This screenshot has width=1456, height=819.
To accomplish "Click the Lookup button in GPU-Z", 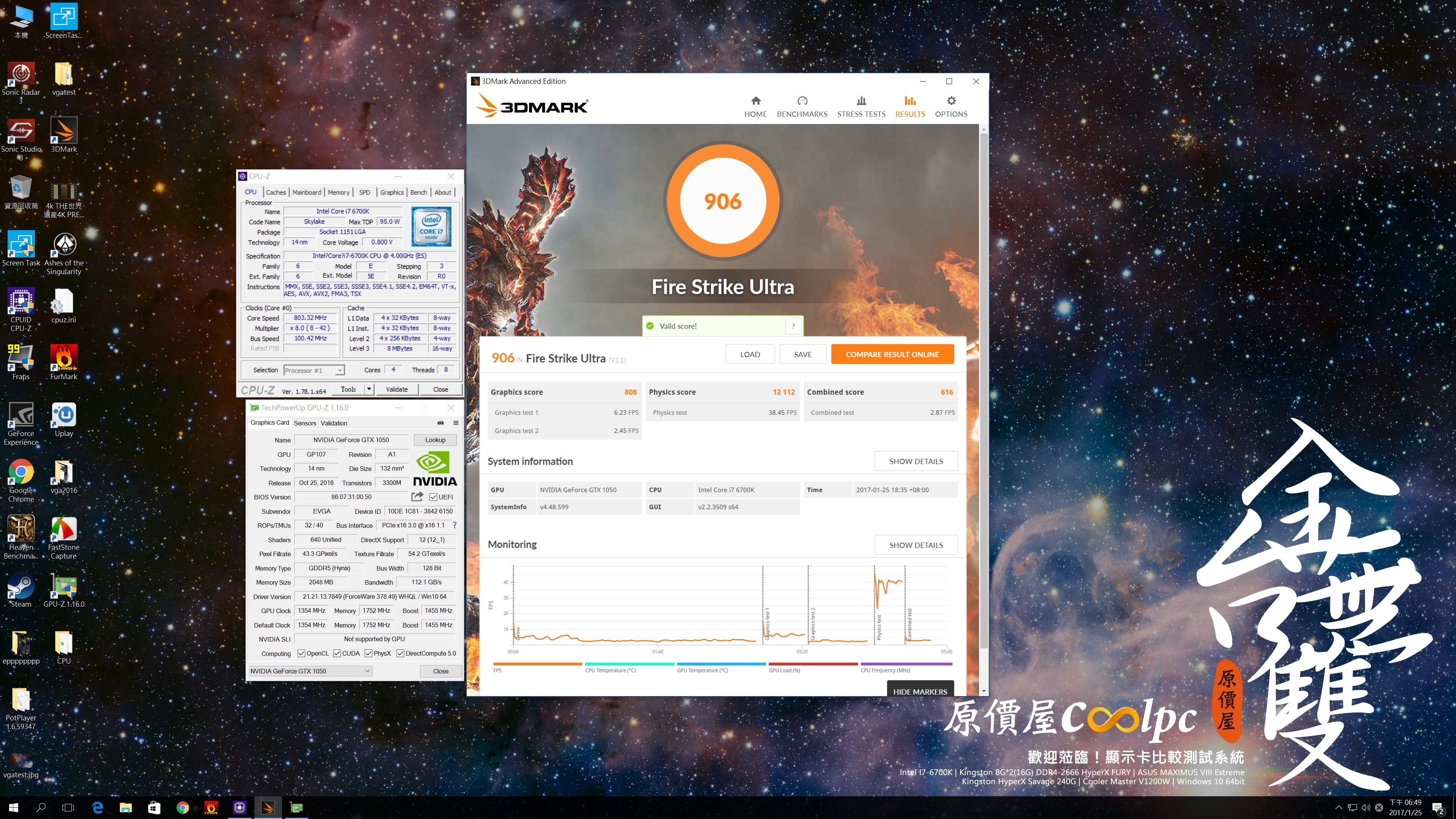I will coord(435,440).
